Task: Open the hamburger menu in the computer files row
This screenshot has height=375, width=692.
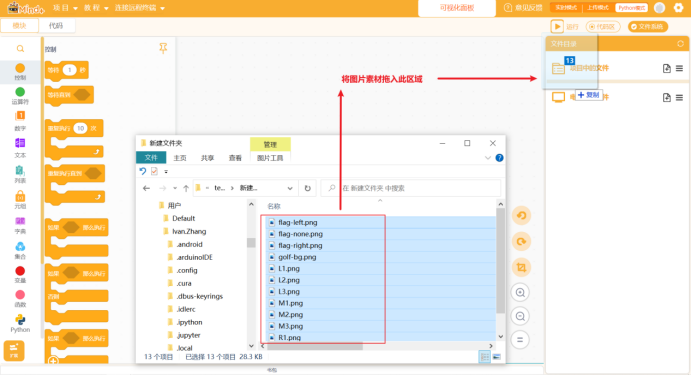Action: (x=680, y=98)
